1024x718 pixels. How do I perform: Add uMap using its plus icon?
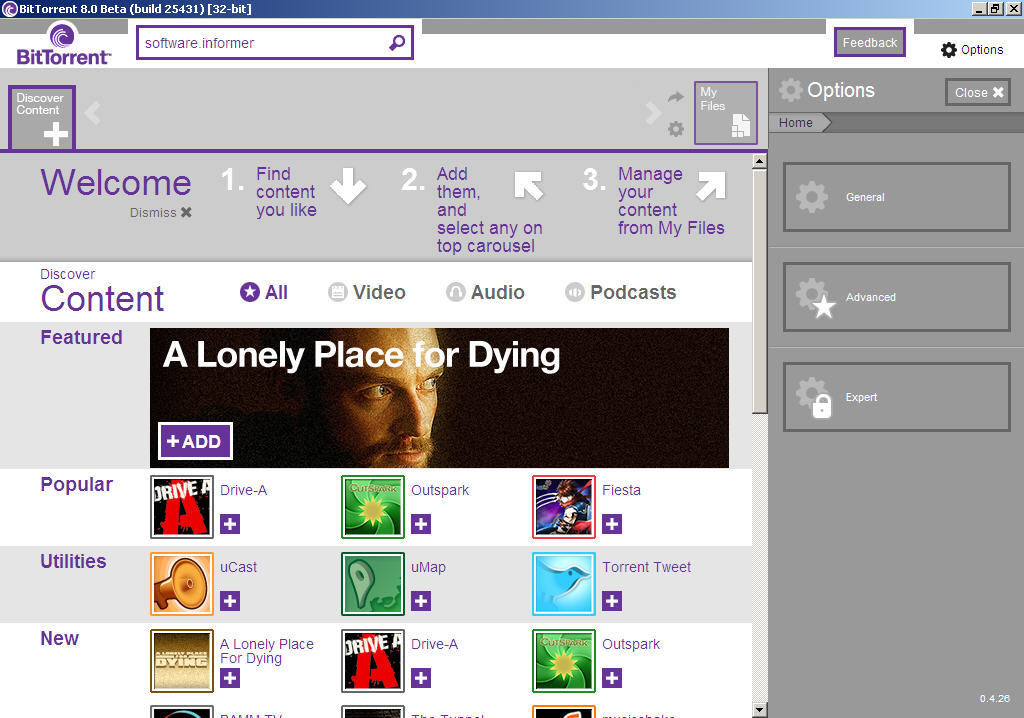coord(421,601)
